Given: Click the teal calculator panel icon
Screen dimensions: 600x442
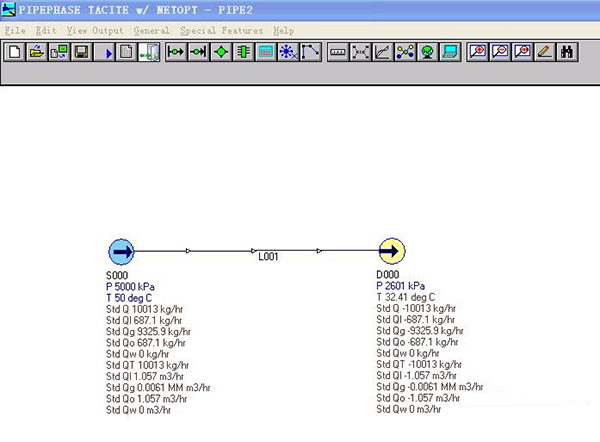Looking at the screenshot, I should (x=266, y=52).
